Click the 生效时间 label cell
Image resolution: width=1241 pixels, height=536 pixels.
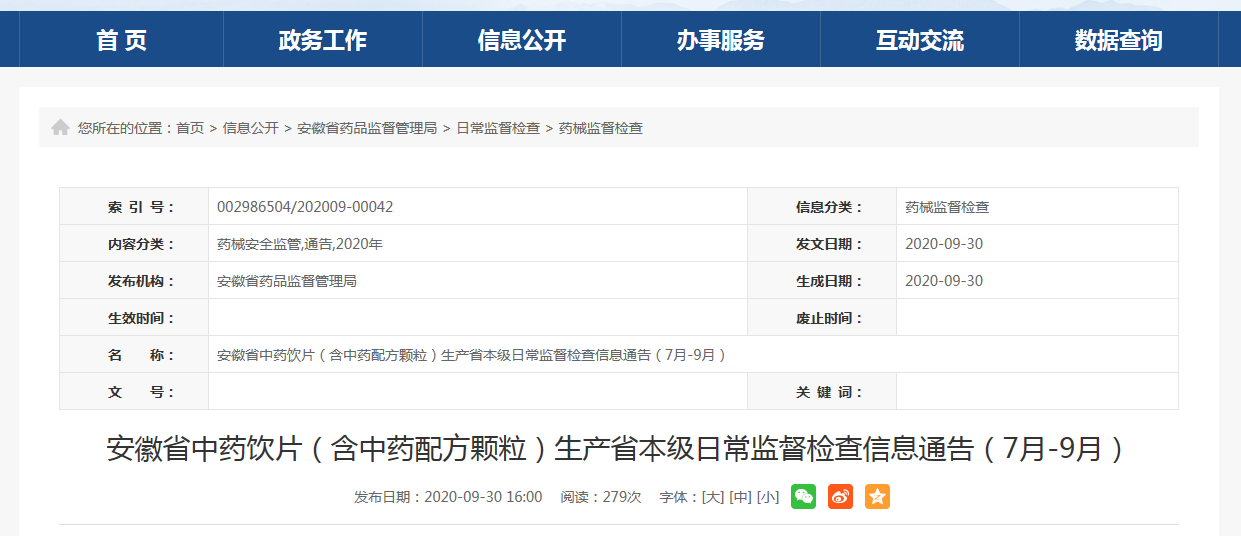click(x=134, y=318)
